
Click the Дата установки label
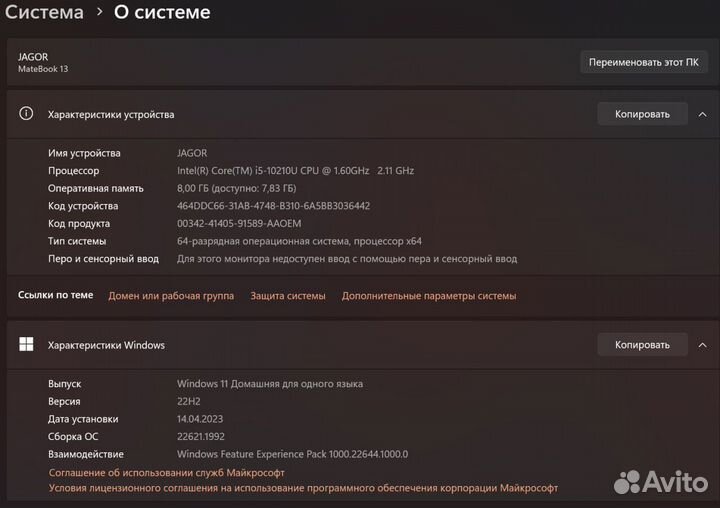pos(83,419)
